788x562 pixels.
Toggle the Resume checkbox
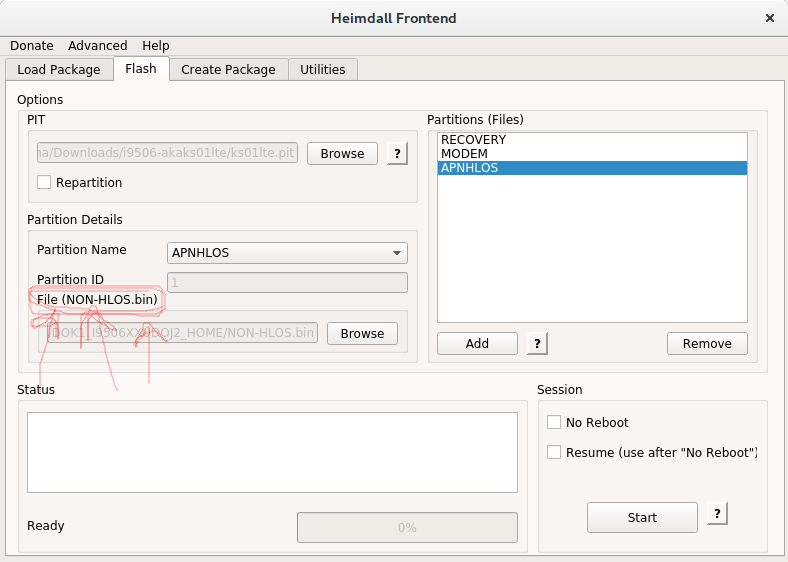554,452
